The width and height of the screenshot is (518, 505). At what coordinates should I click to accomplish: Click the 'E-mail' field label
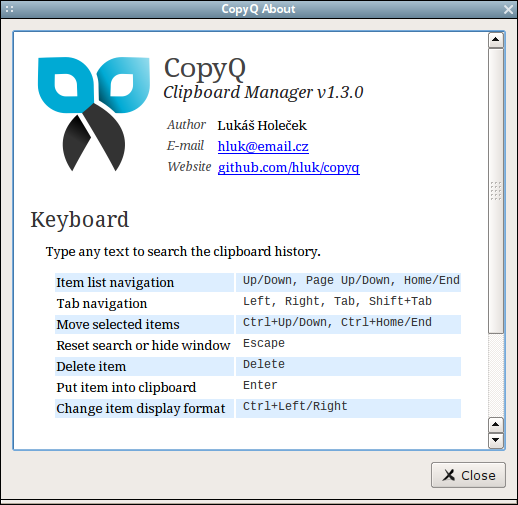point(185,146)
